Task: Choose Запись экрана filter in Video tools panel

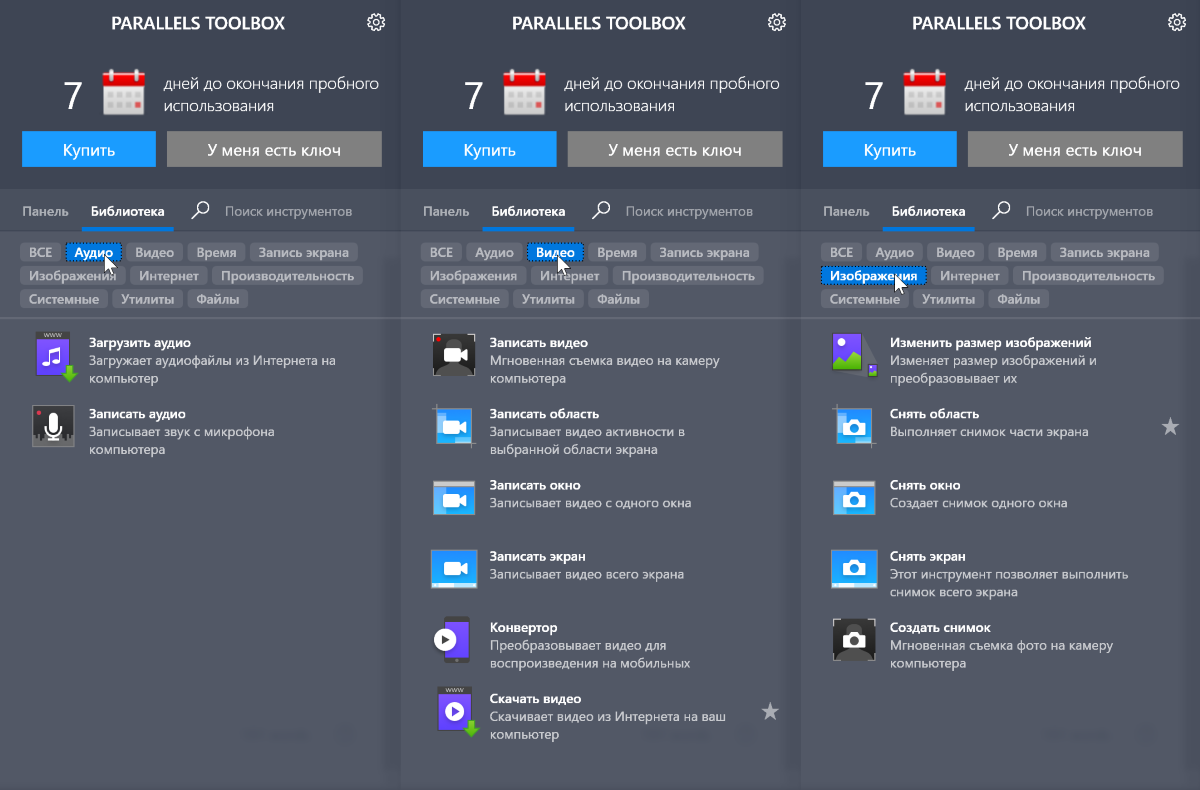Action: pos(704,252)
